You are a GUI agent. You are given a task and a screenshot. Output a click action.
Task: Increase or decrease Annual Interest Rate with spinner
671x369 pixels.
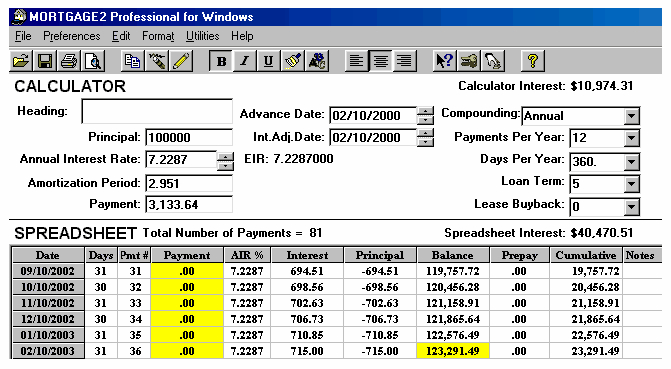pos(225,161)
